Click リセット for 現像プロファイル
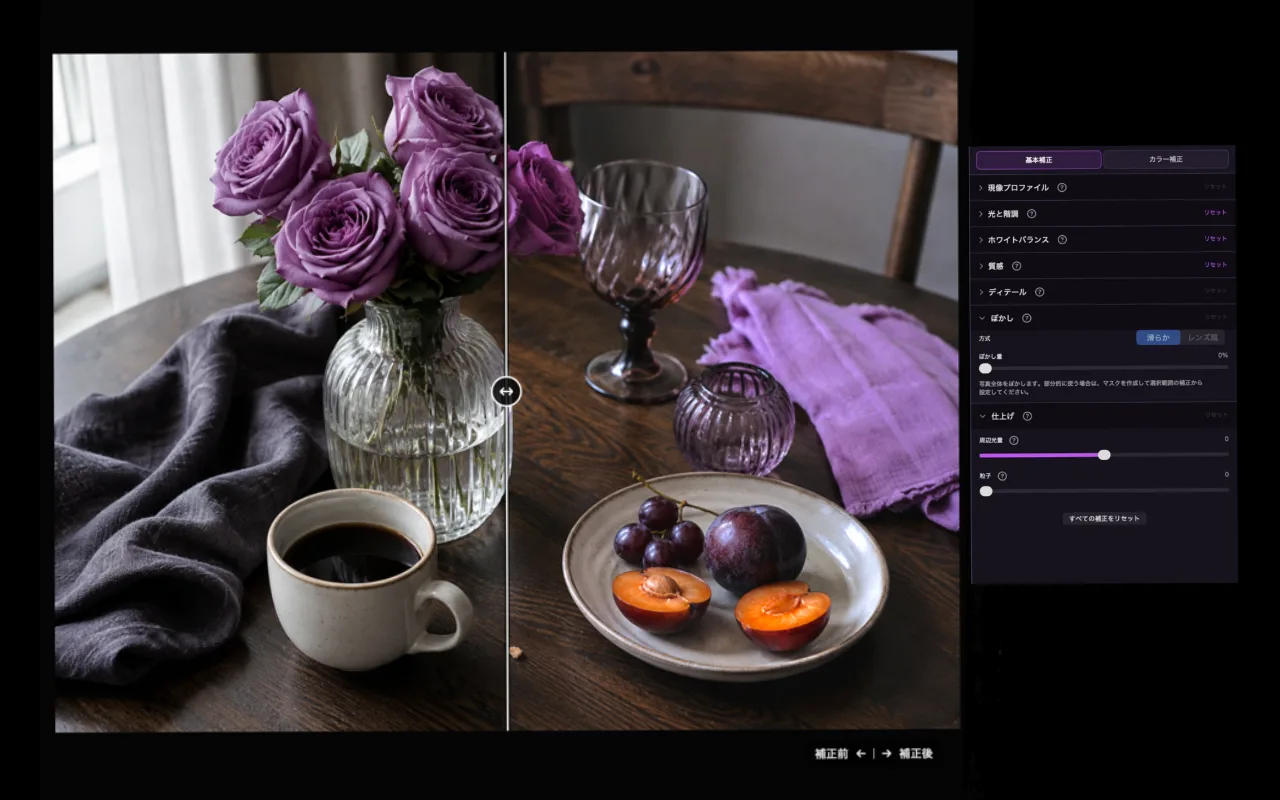The width and height of the screenshot is (1280, 800). tap(1215, 187)
